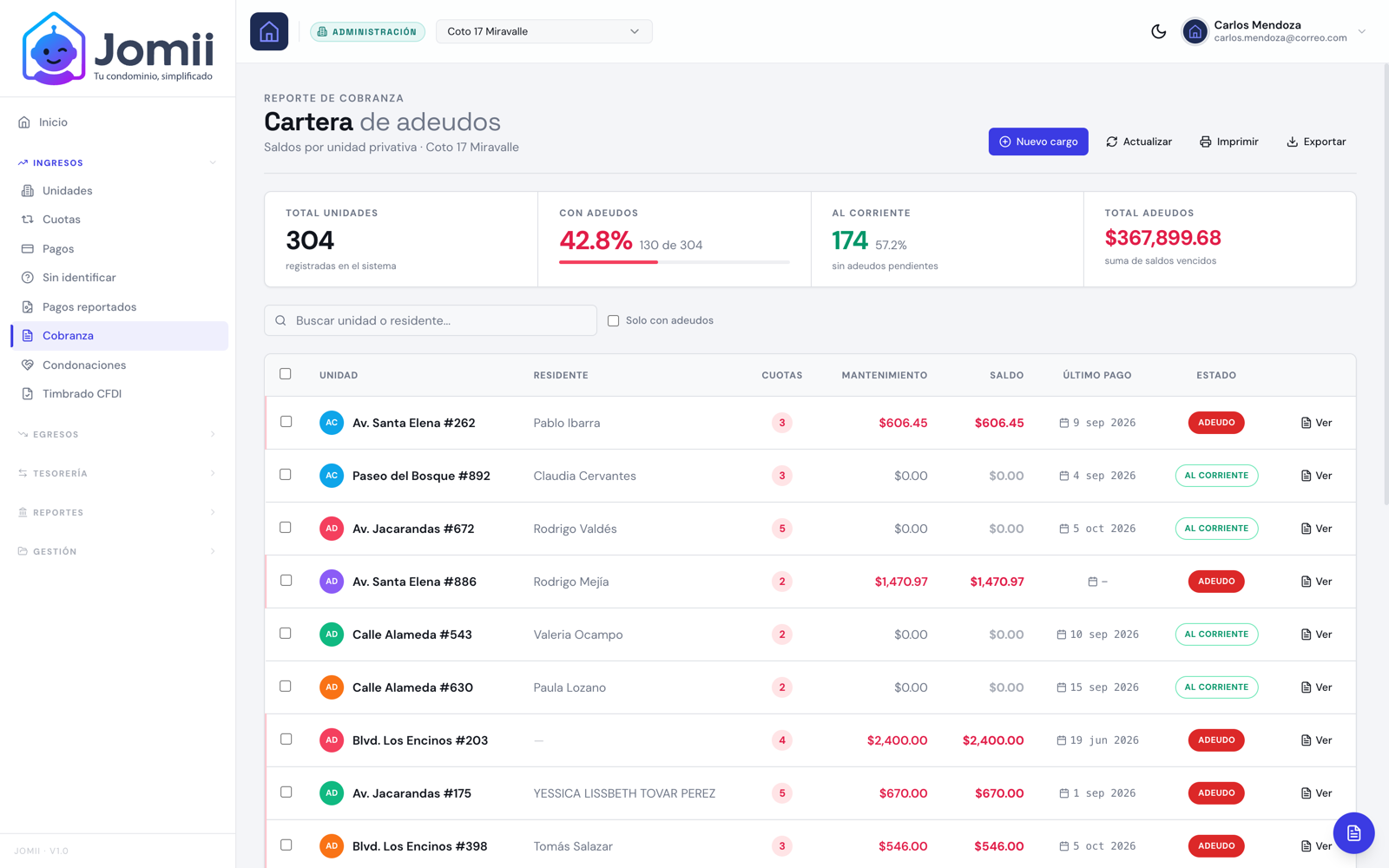This screenshot has width=1389, height=868.
Task: Click cuotas badge 5 for Av. Jacarandas #672
Action: 782,529
